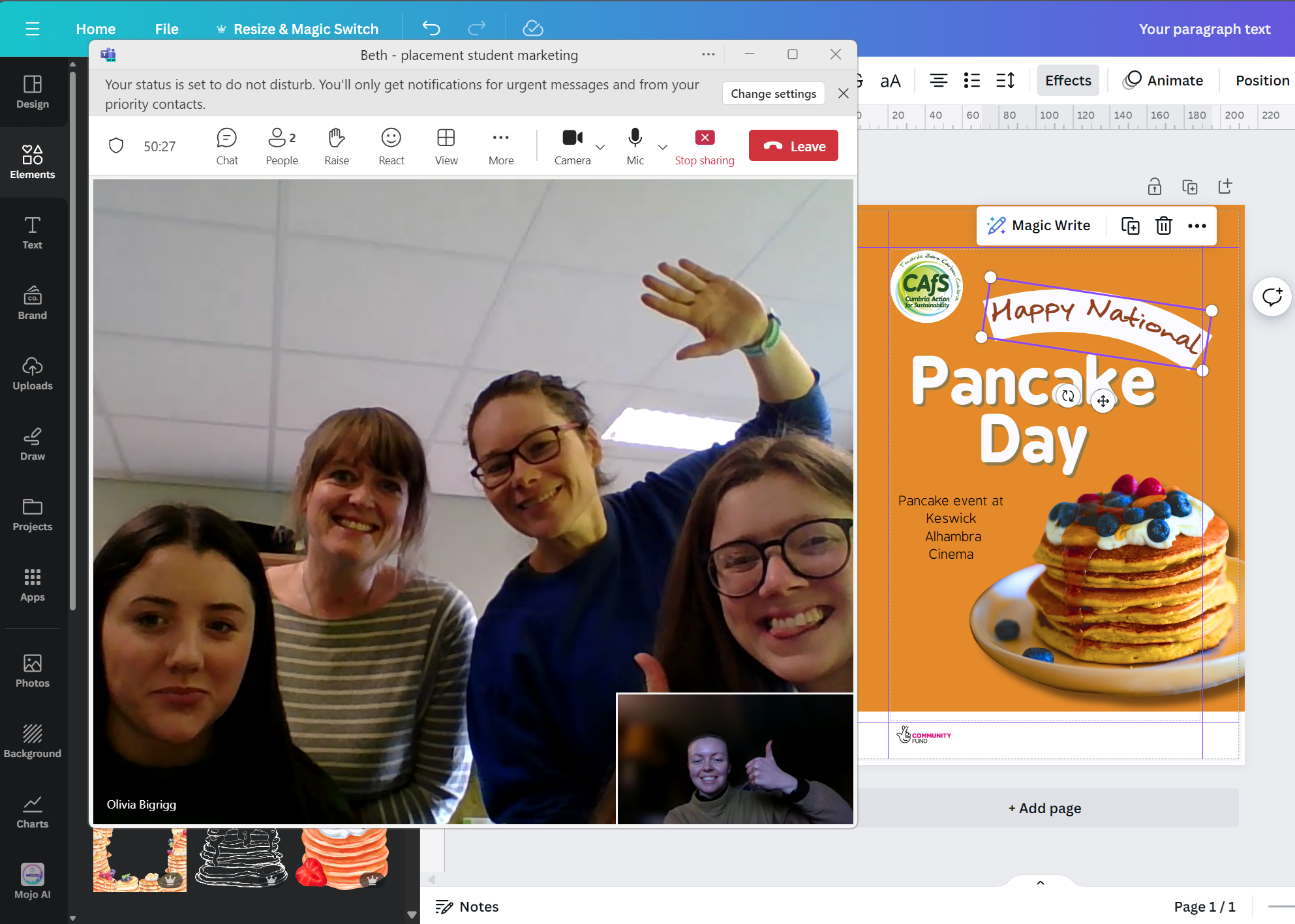Open the File menu in Canva

click(166, 29)
